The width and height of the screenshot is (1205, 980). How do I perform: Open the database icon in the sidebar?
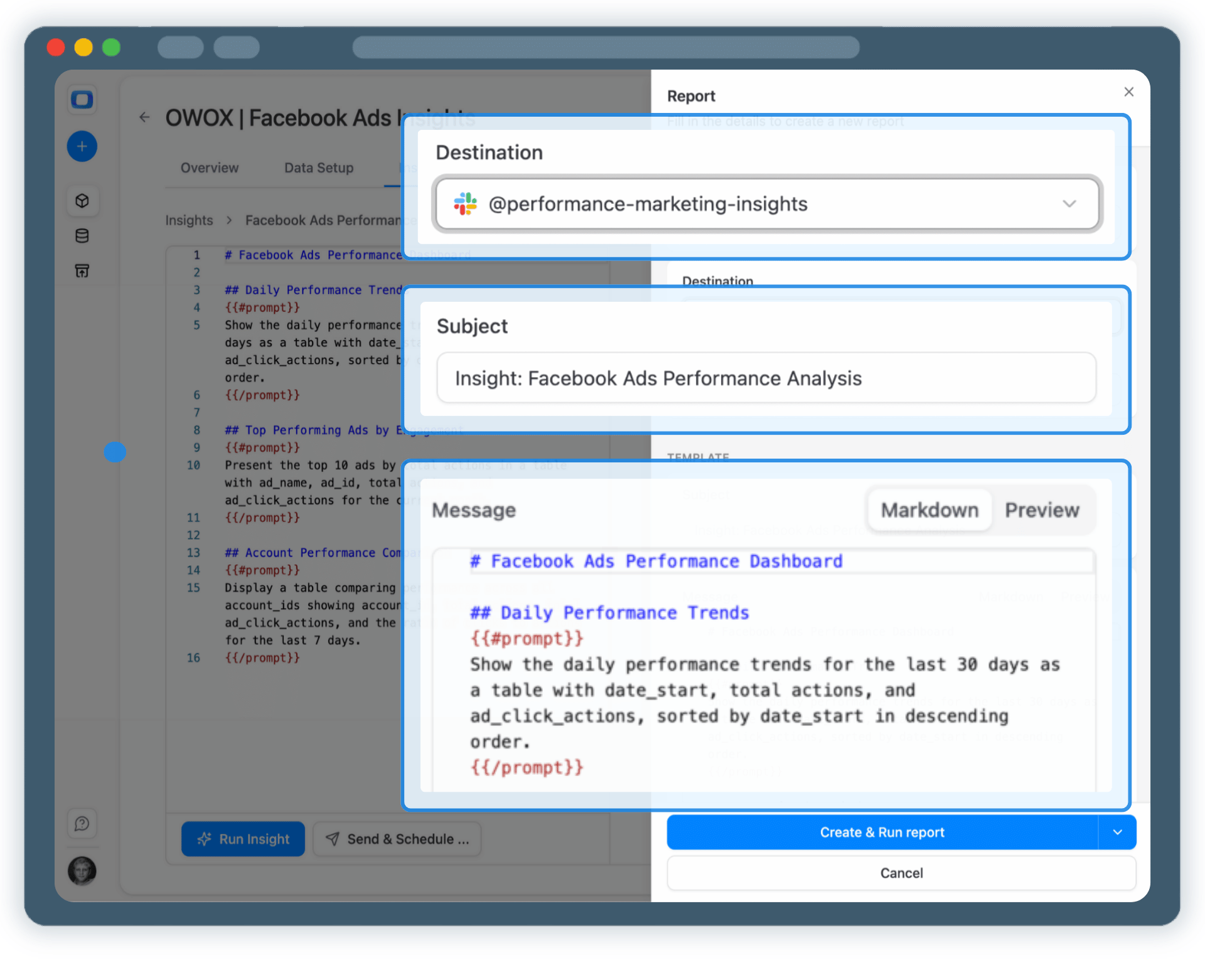click(x=82, y=236)
